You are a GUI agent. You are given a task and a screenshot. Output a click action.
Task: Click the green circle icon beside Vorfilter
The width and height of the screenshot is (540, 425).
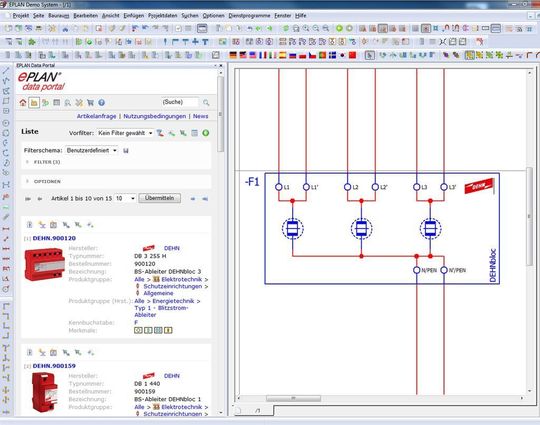point(206,133)
